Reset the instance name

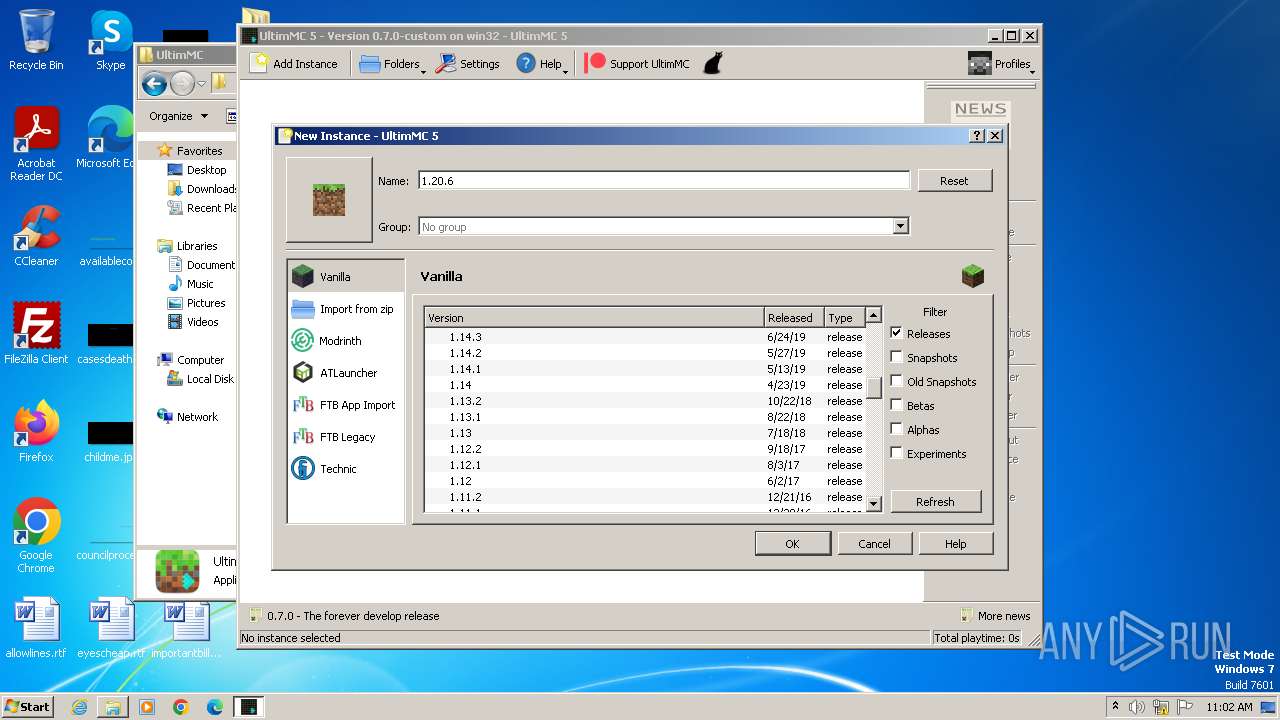point(954,181)
